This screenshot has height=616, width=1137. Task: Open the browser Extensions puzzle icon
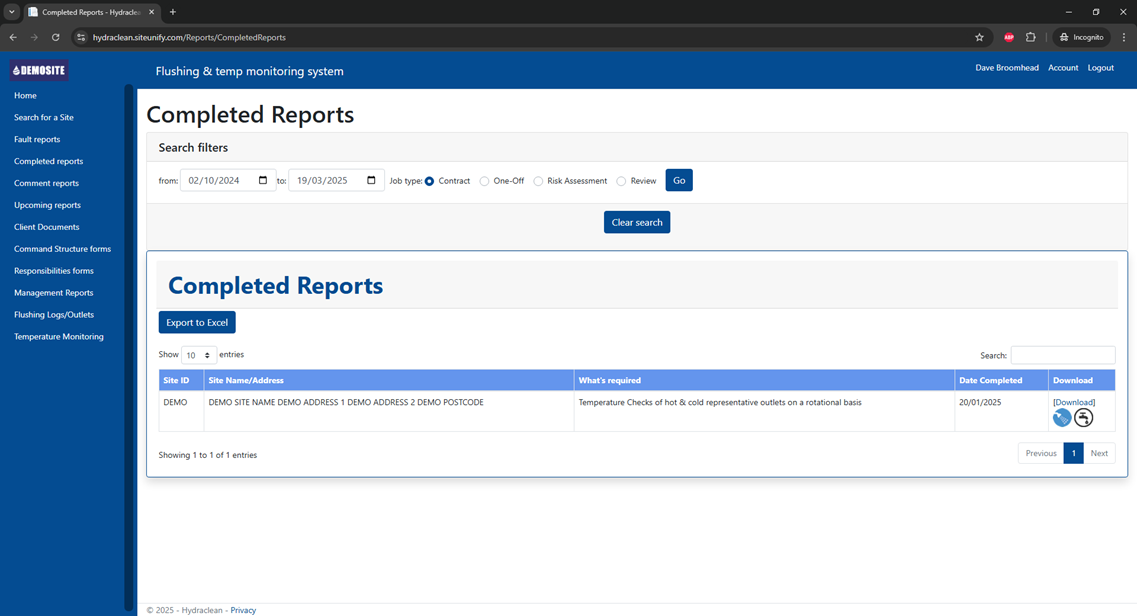click(x=1030, y=38)
